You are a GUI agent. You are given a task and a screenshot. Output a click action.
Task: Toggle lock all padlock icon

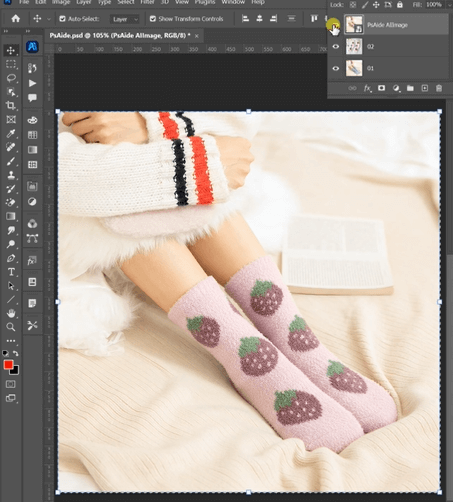[400, 5]
